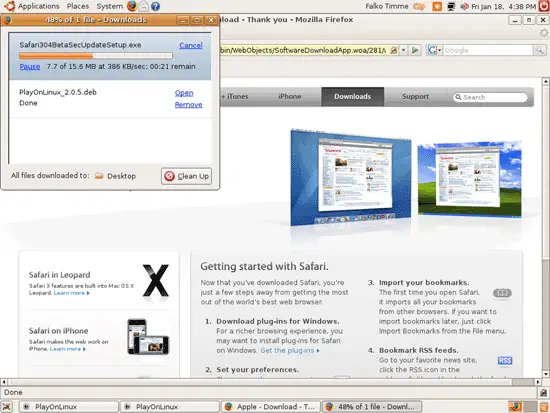The image size is (550, 413).
Task: Click the Safari on Mac screenshot image
Action: [351, 178]
